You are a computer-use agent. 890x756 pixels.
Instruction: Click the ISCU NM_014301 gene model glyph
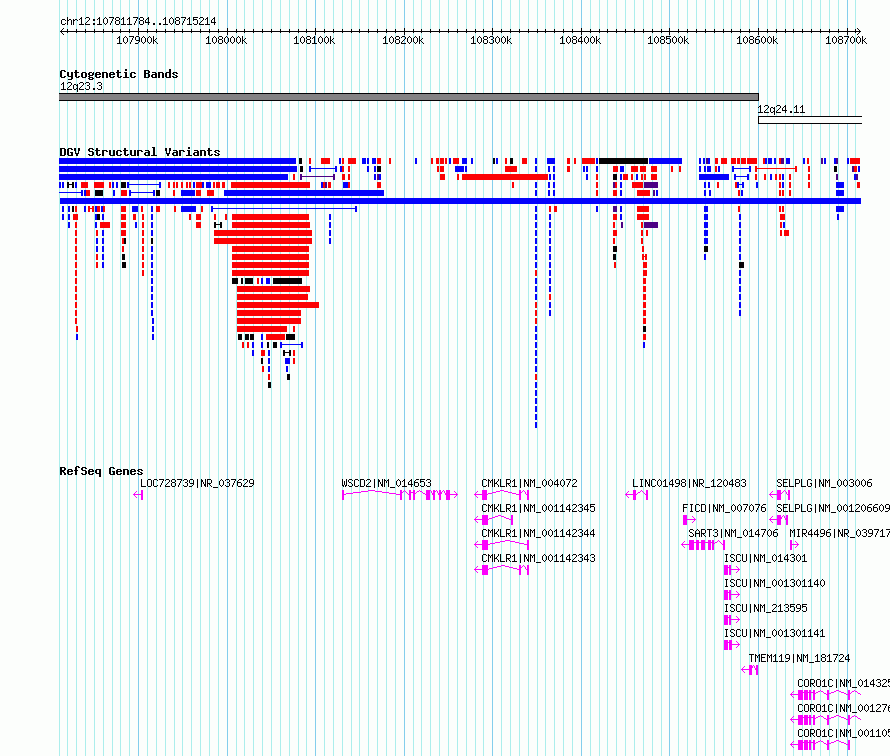tap(732, 570)
